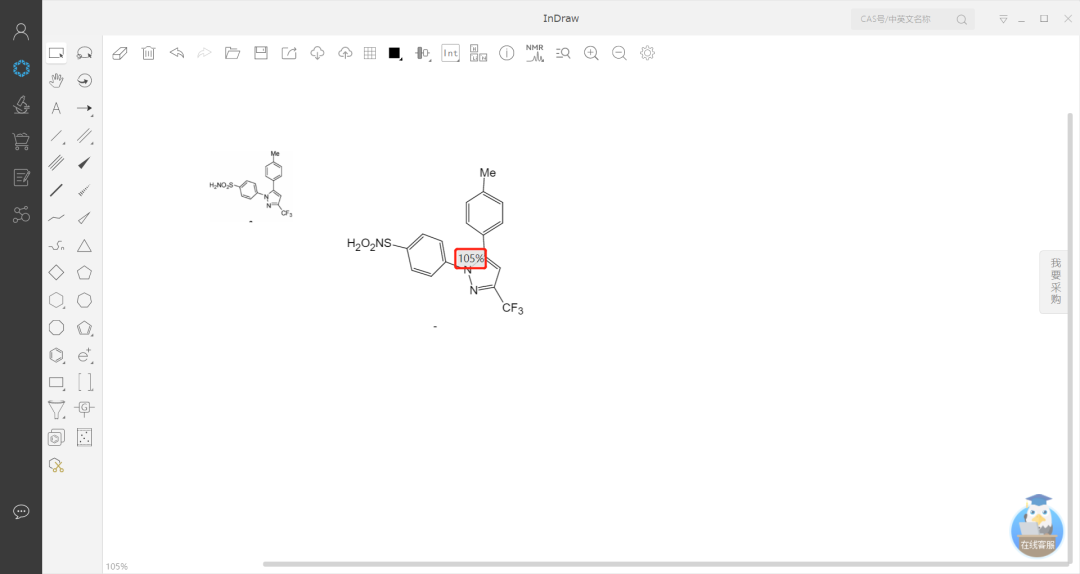Expand the arrow tool options

(85, 108)
